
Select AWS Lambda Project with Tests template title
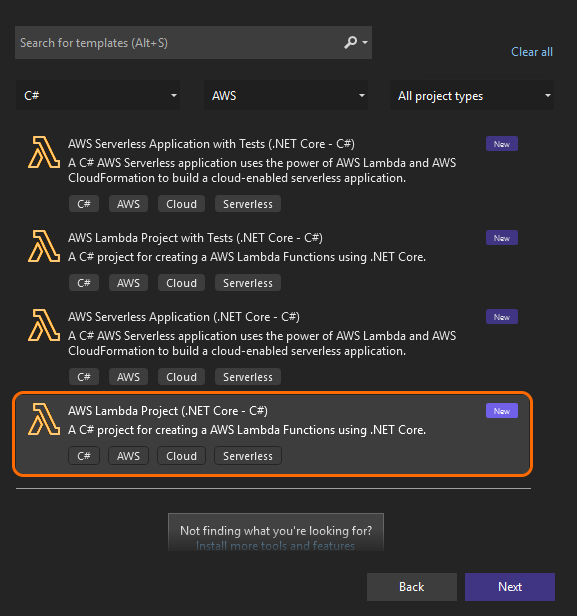click(195, 238)
